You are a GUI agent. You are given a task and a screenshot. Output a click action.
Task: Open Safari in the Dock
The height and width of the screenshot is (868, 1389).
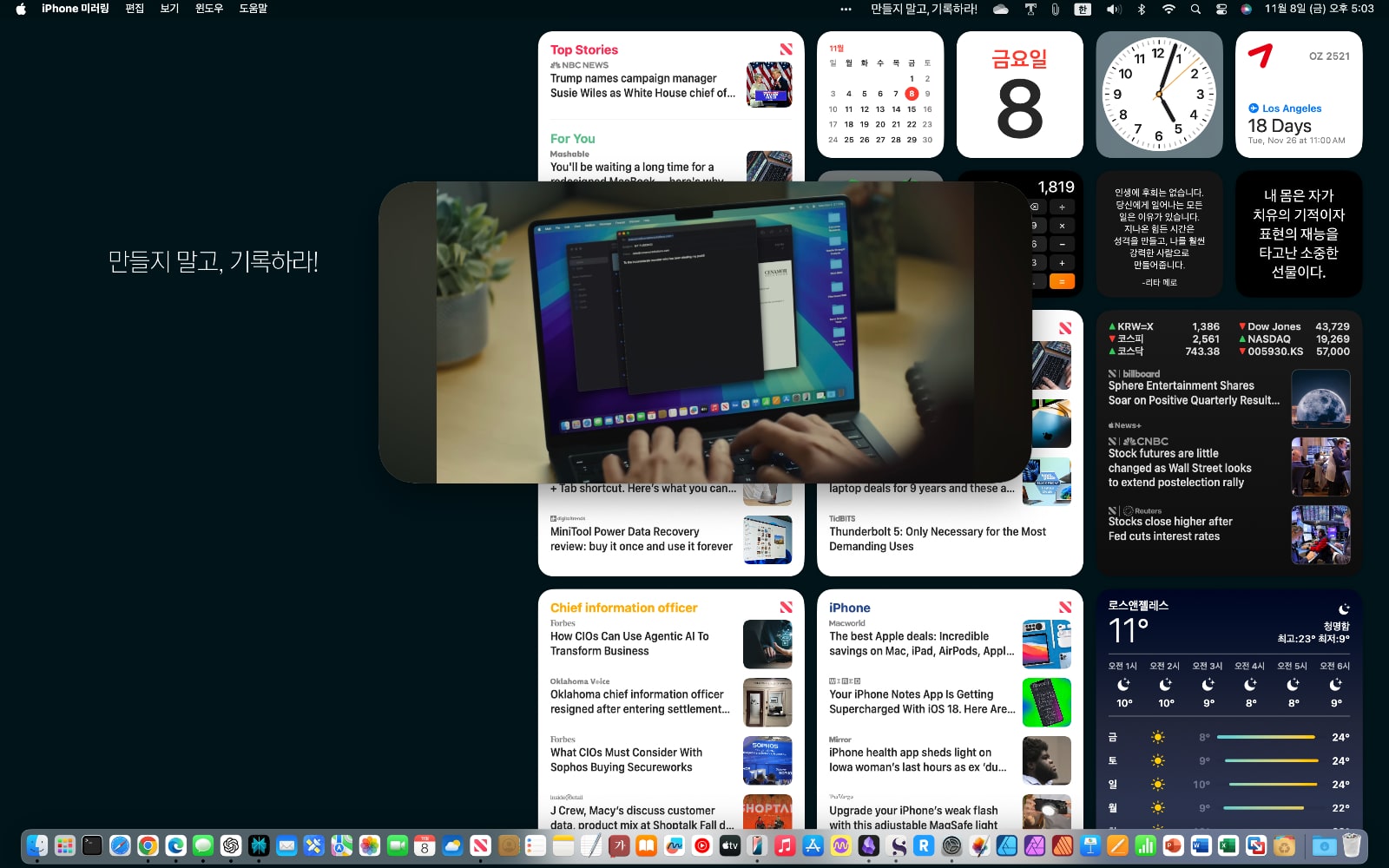120,845
